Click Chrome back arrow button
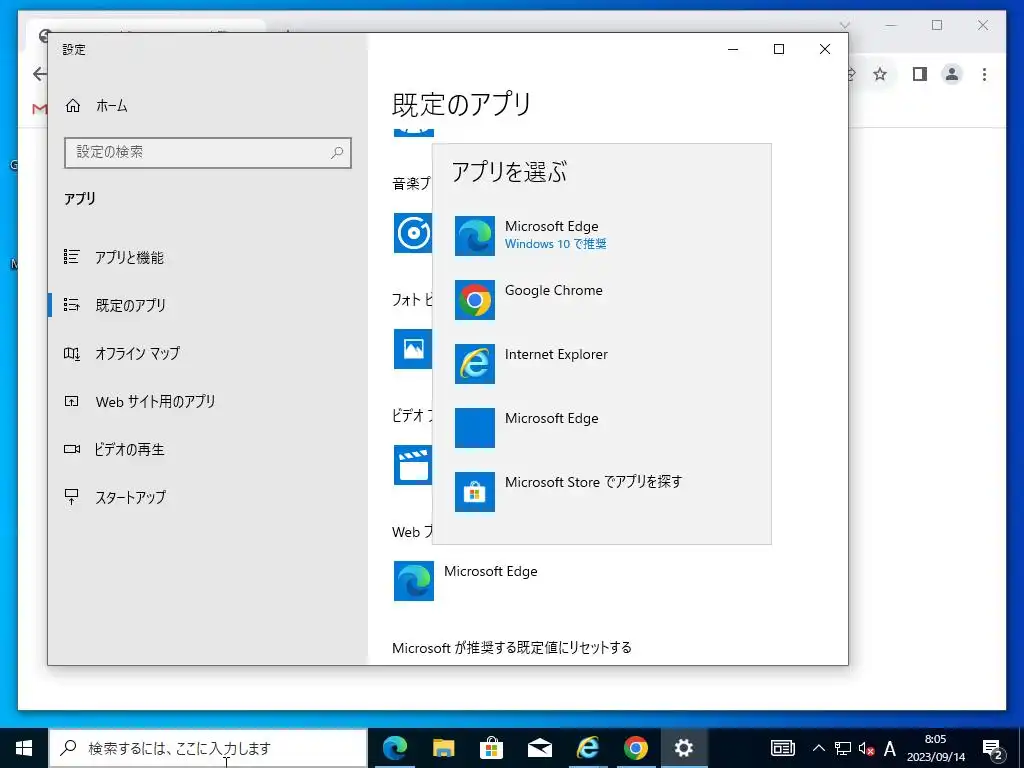 [x=39, y=74]
